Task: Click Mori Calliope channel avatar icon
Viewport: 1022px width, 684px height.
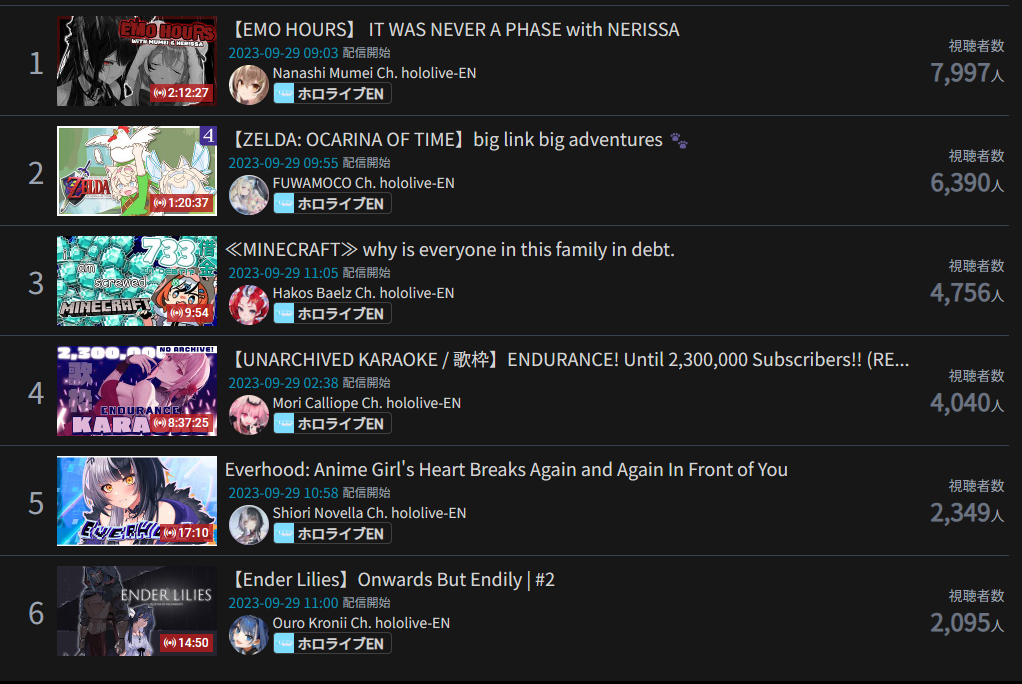Action: coord(248,415)
